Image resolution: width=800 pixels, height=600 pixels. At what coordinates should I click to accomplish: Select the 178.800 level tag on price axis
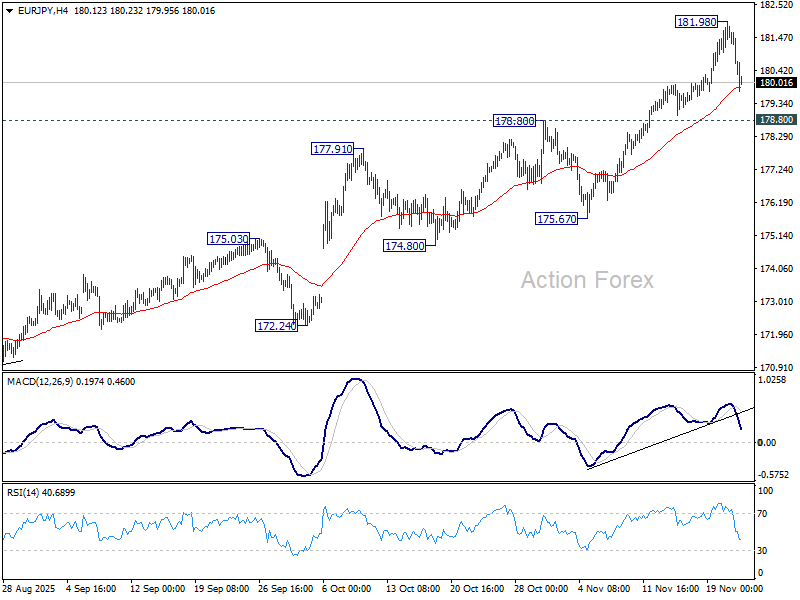click(x=776, y=120)
